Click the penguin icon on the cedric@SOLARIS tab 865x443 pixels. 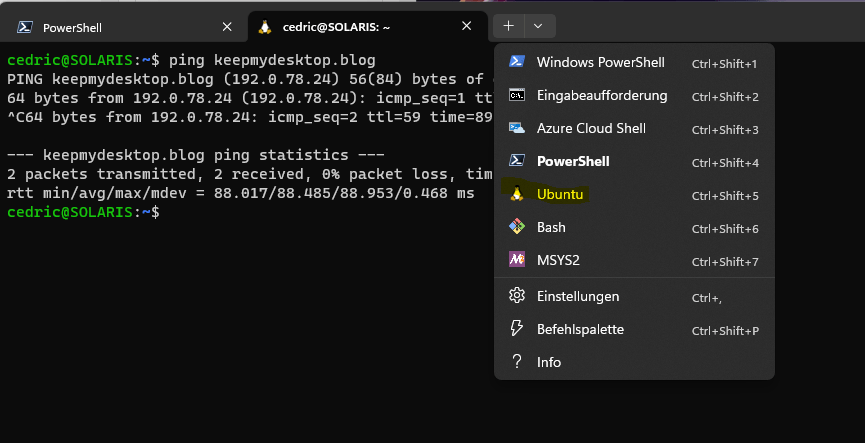coord(264,27)
